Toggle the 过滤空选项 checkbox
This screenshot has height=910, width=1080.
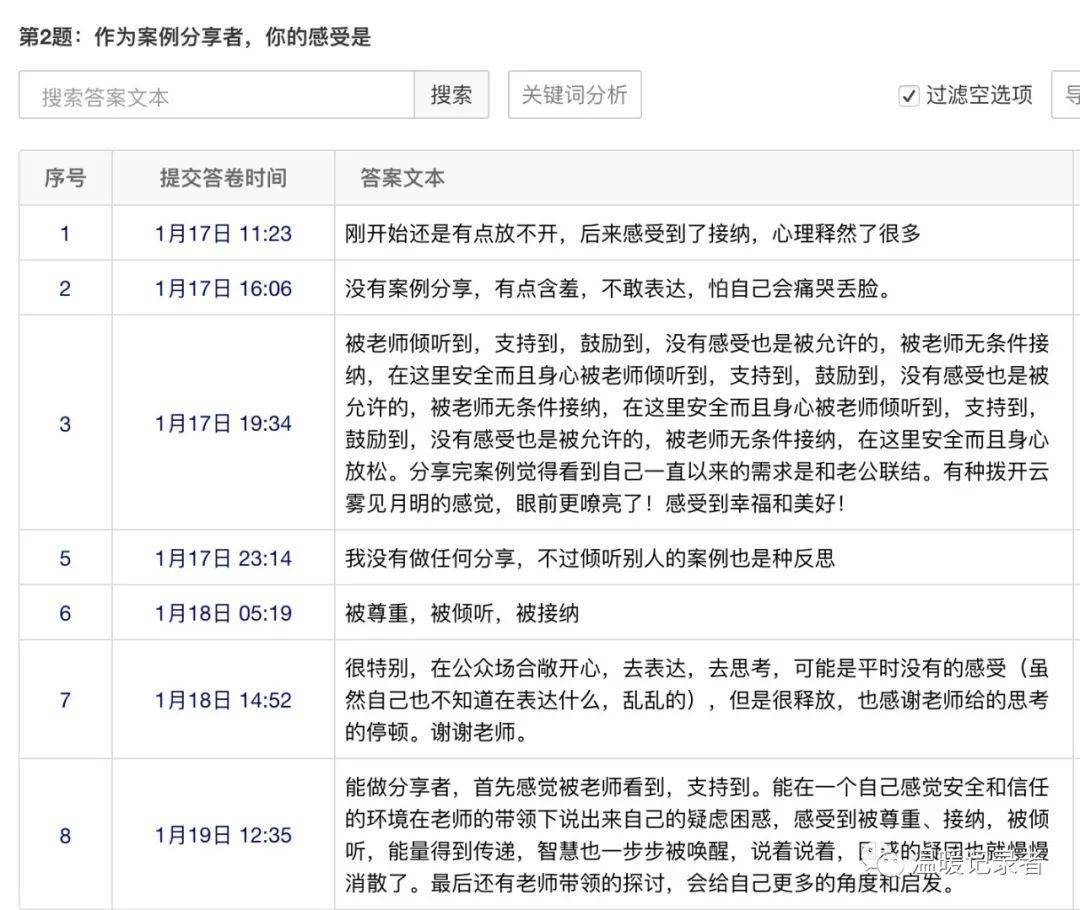pyautogui.click(x=908, y=95)
